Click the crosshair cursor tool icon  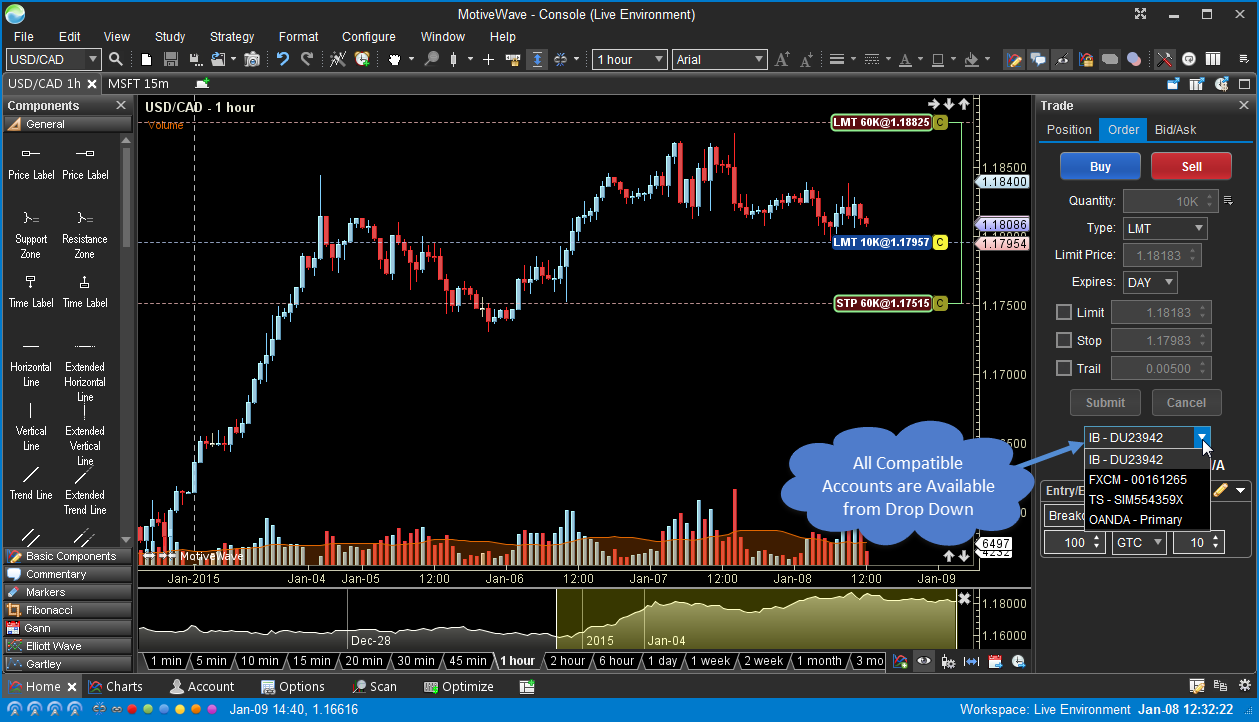pos(488,60)
